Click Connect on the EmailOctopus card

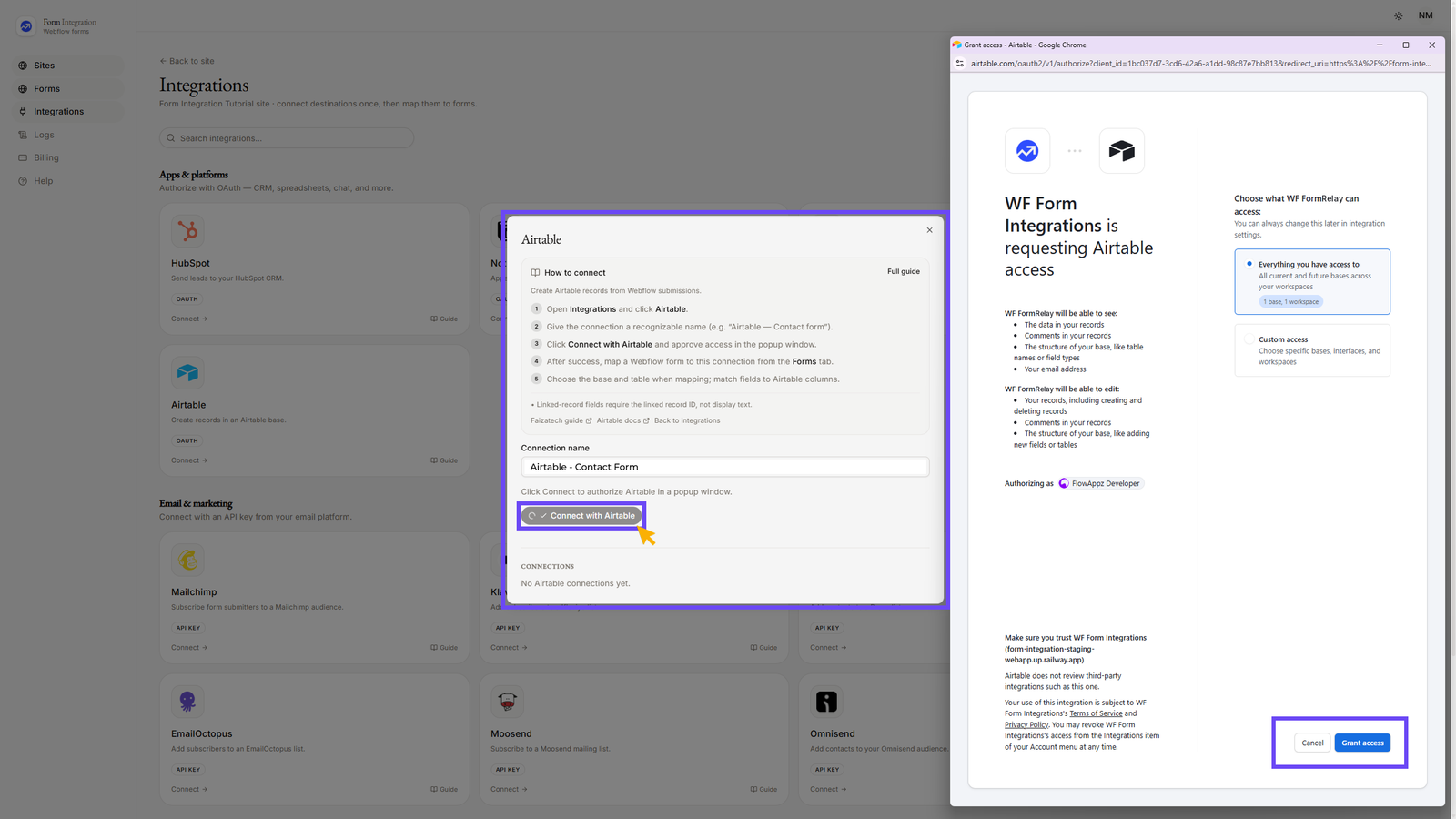pos(189,790)
